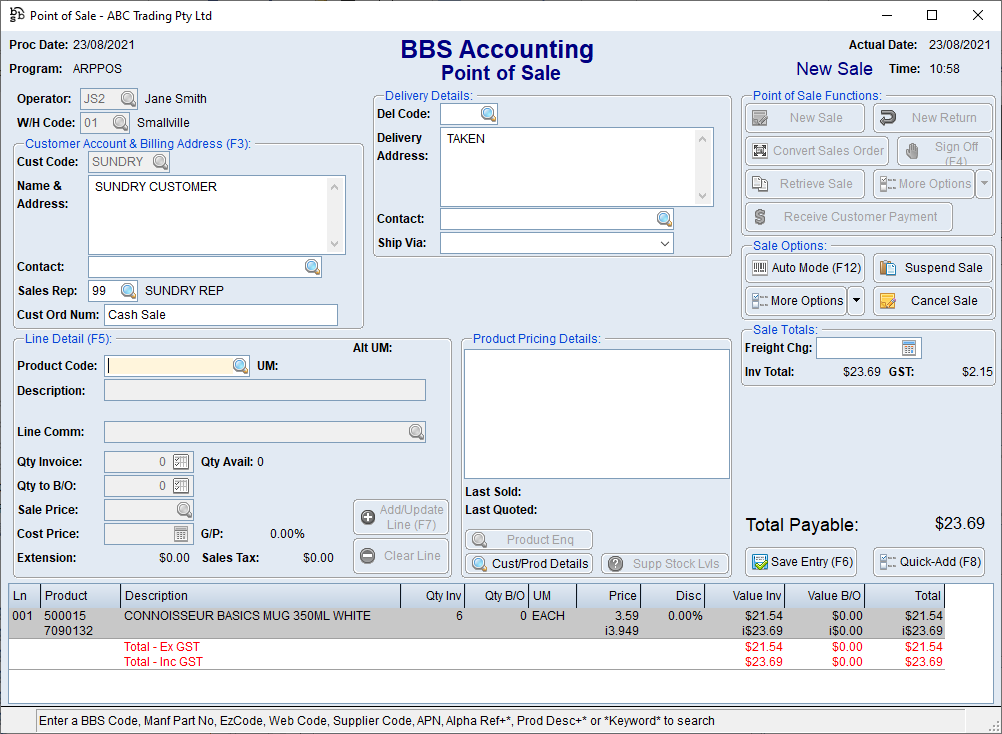Click the Sales Rep search icon
The height and width of the screenshot is (734, 1002).
tap(128, 291)
